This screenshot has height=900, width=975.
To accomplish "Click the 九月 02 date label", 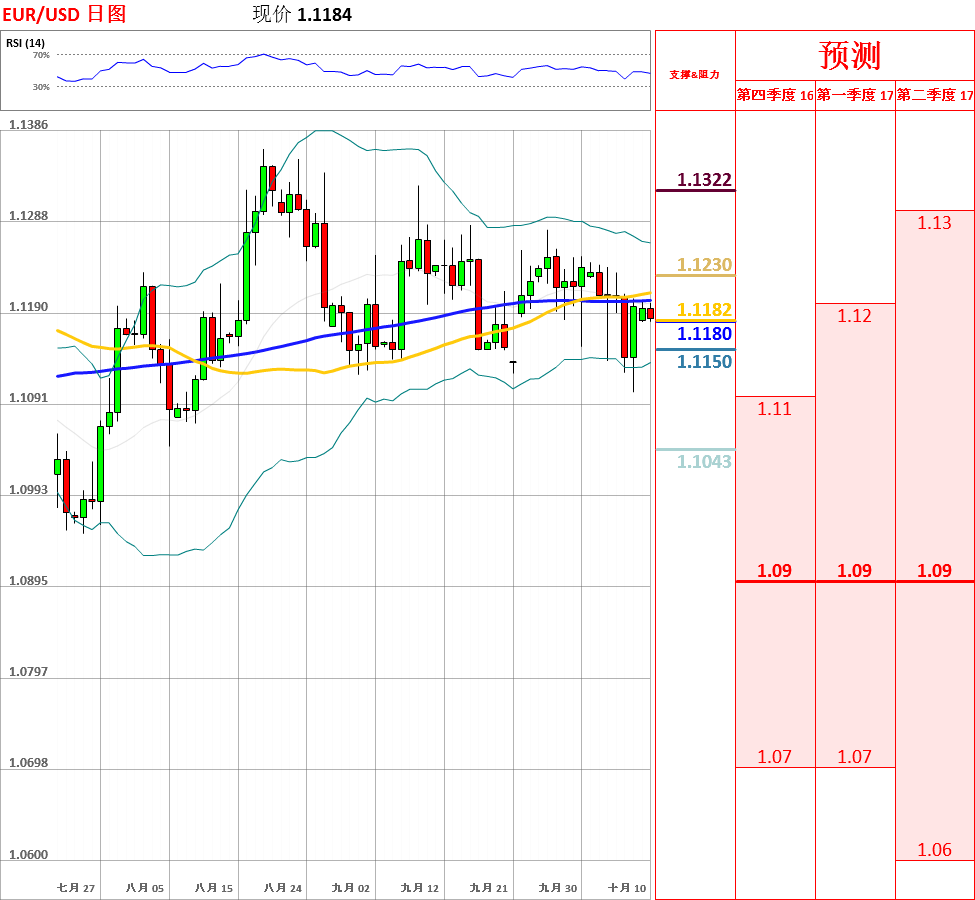I will click(x=351, y=888).
